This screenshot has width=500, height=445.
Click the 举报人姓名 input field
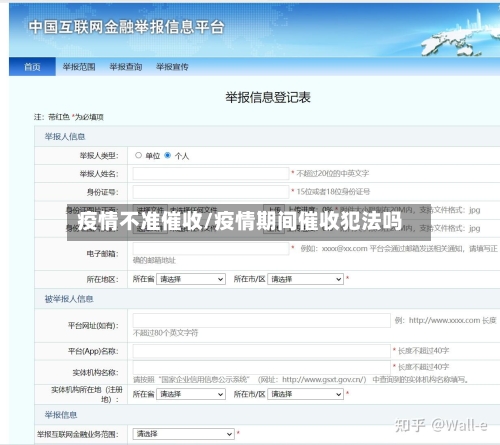[211, 174]
